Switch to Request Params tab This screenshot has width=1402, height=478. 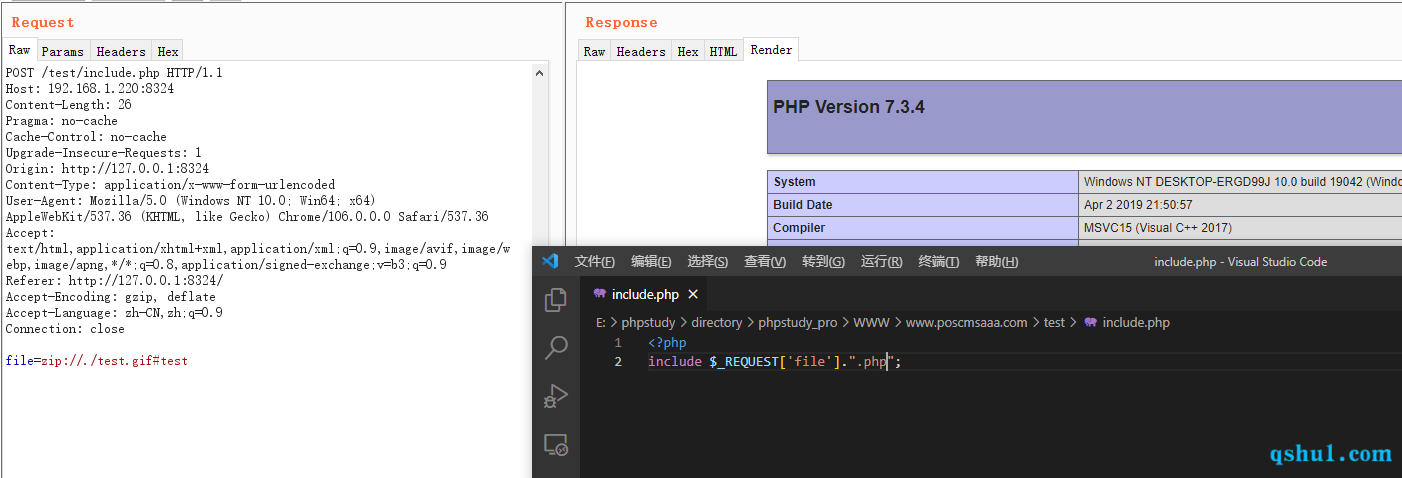point(63,51)
